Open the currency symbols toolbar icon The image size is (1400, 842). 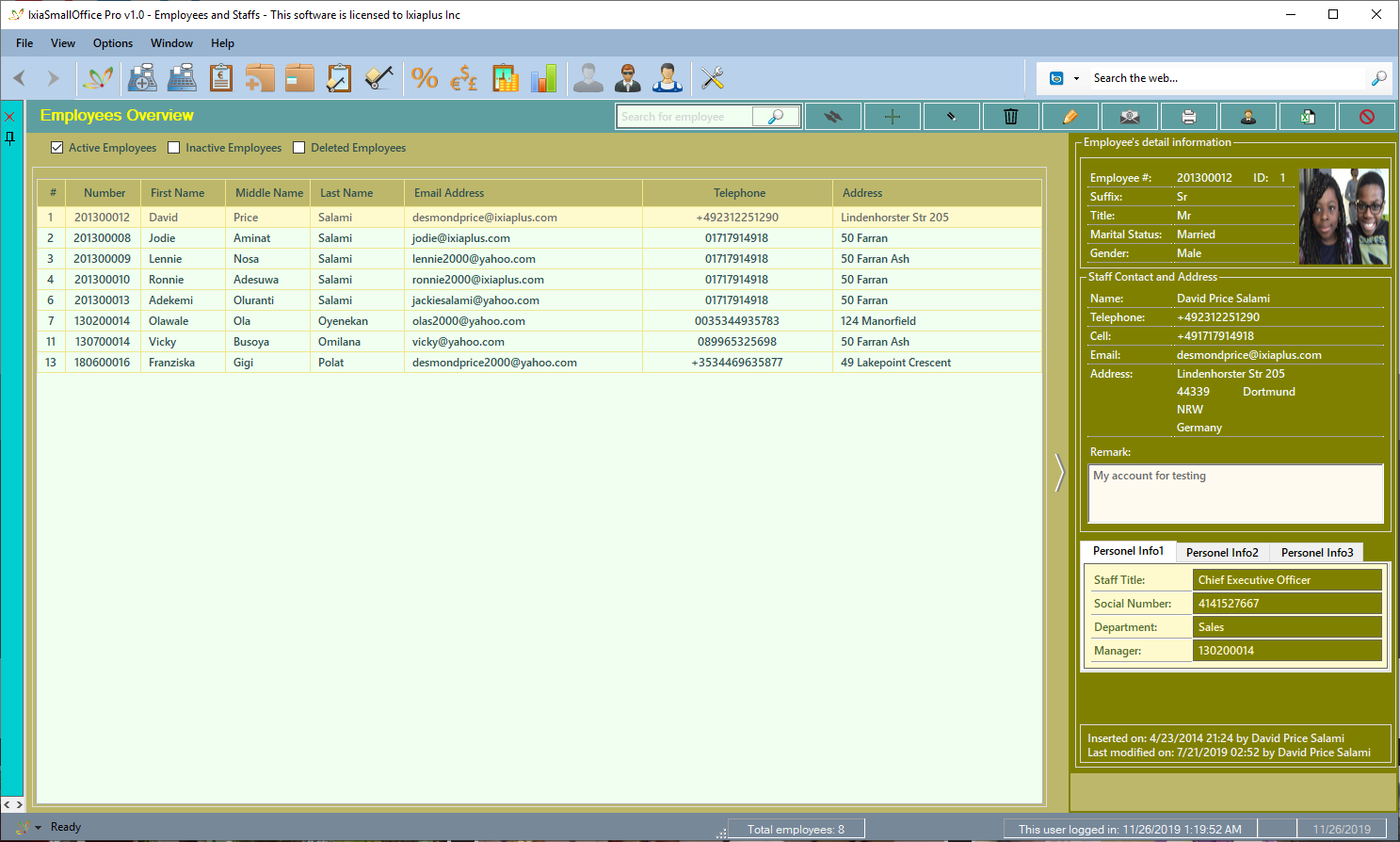click(464, 78)
